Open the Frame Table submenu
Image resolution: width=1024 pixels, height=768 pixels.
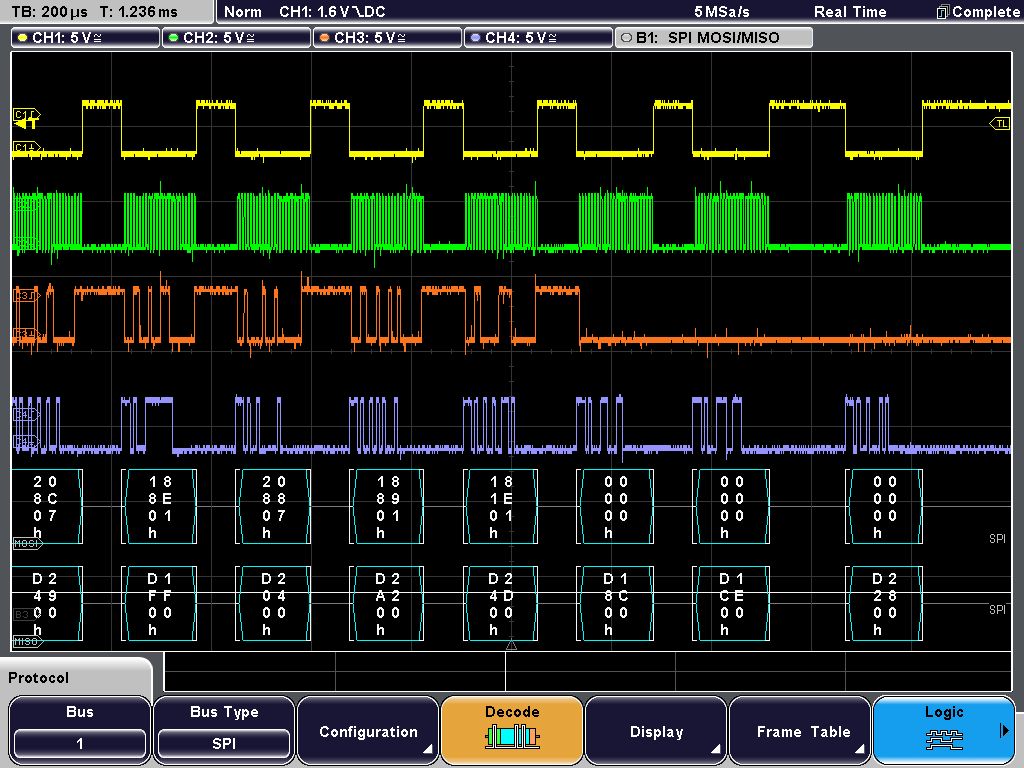coord(800,731)
